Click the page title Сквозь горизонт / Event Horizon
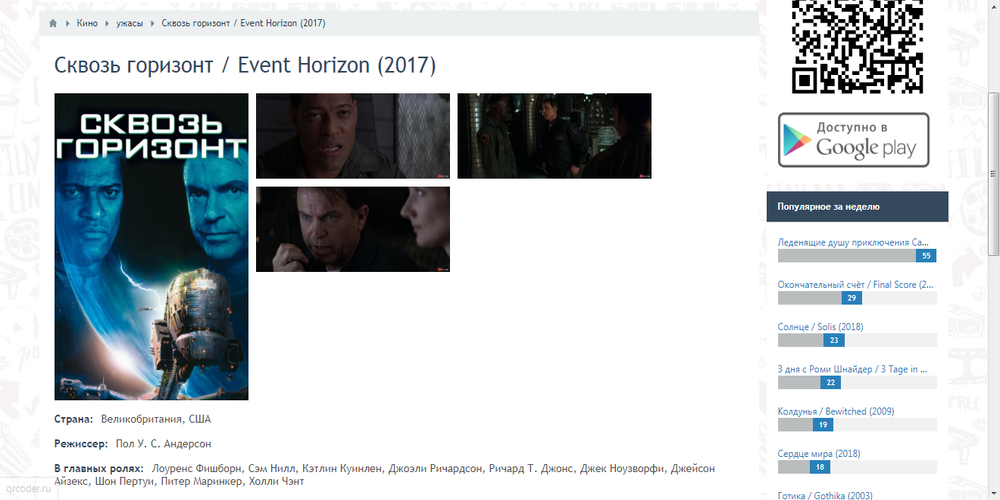The width and height of the screenshot is (1000, 500). (245, 65)
